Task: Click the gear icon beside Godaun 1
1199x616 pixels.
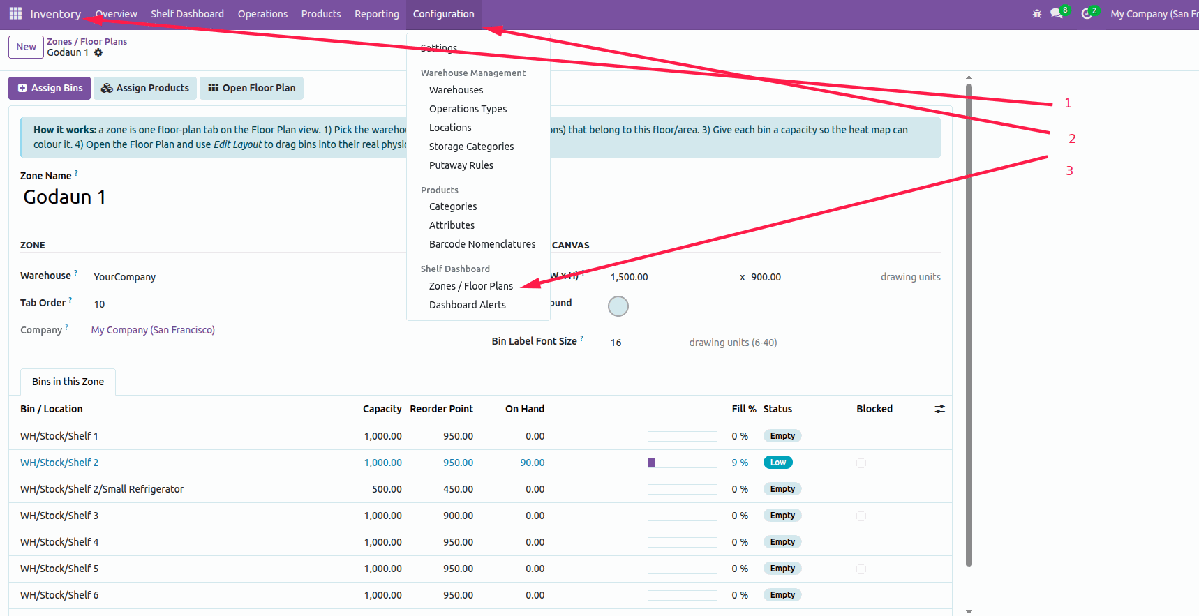Action: 98,53
